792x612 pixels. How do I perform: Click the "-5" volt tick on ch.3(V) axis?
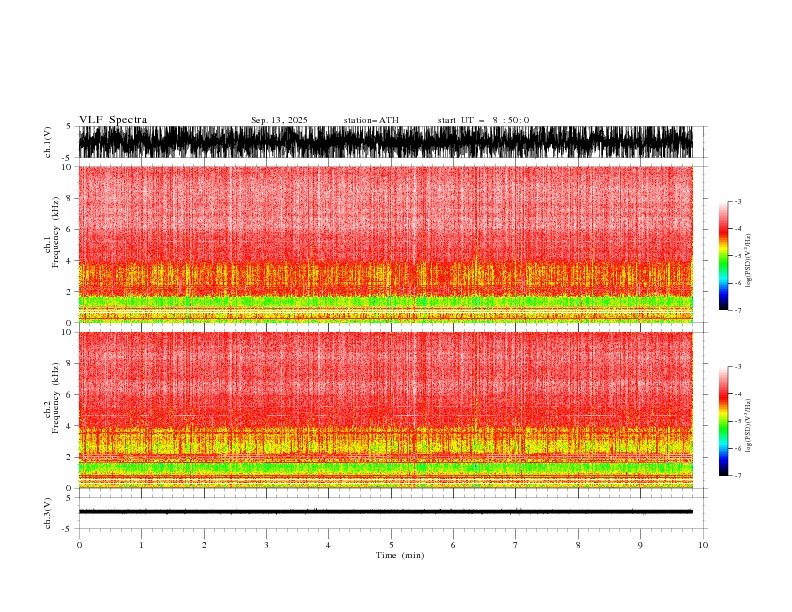67,529
